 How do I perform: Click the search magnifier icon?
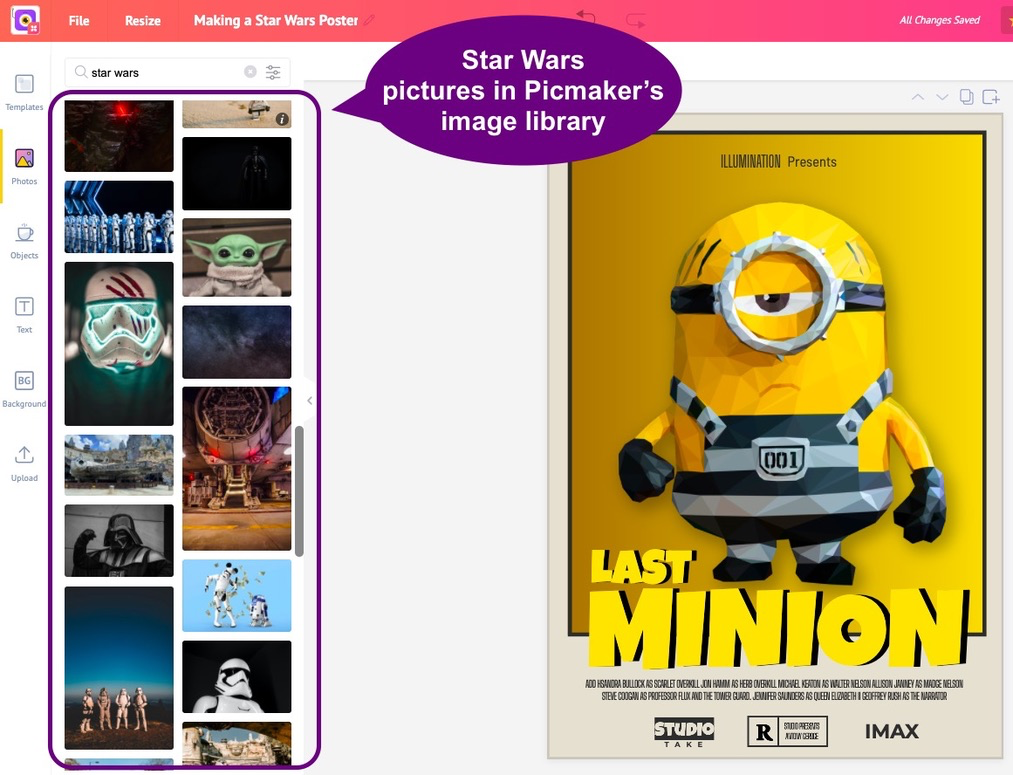click(81, 72)
